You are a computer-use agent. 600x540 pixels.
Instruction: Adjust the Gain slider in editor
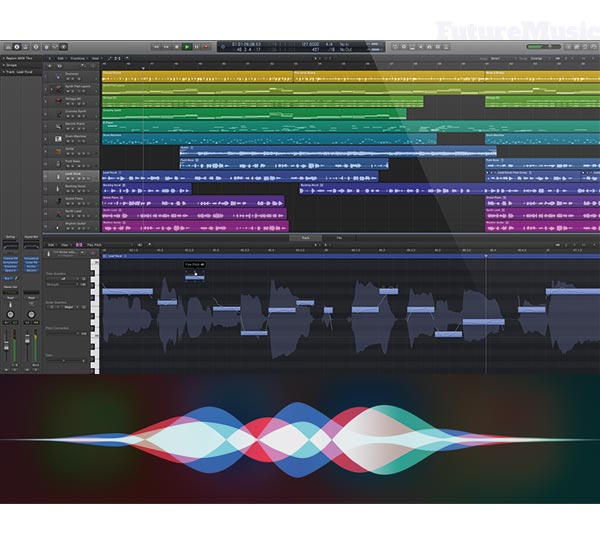tap(65, 361)
